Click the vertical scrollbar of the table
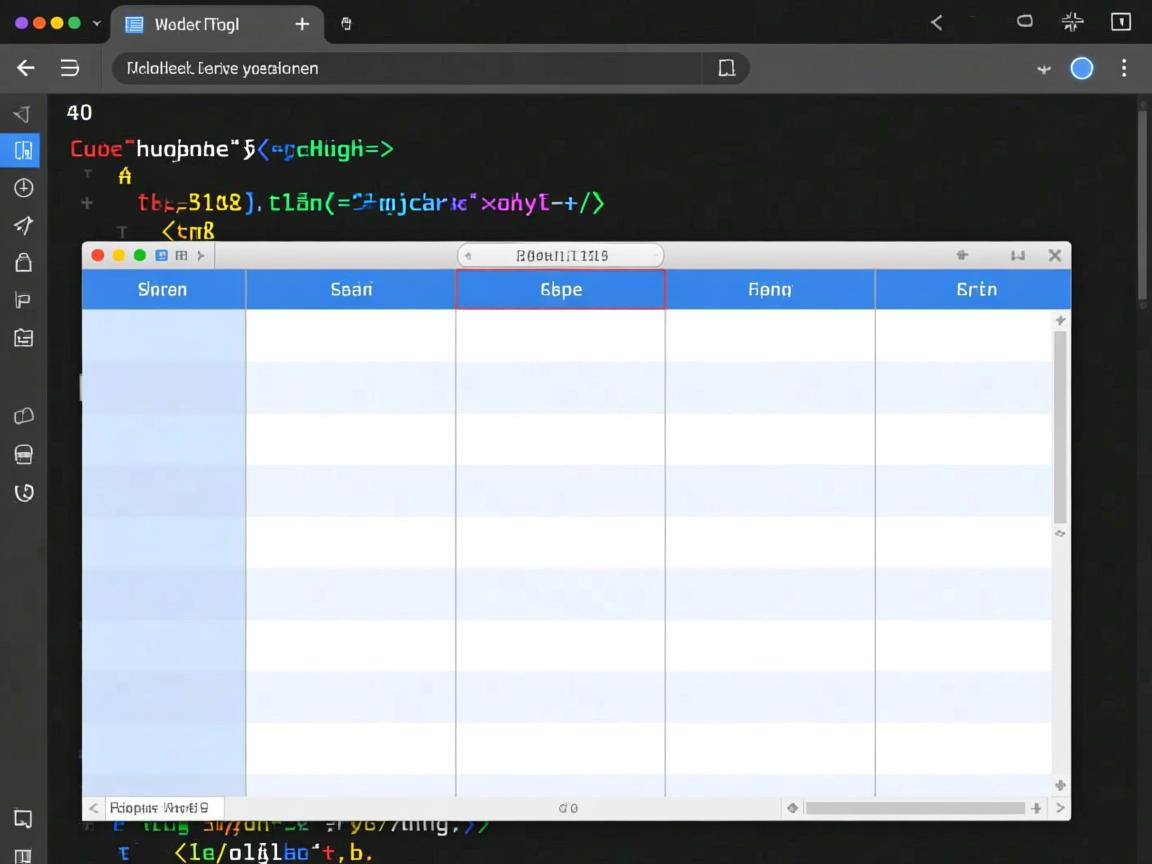This screenshot has height=864, width=1152. [x=1060, y=425]
